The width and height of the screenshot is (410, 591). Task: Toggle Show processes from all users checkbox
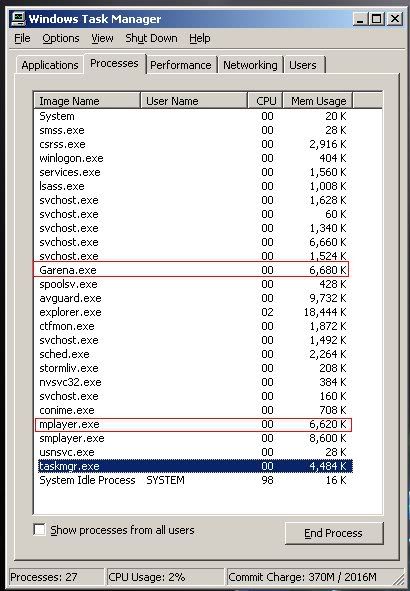(39, 530)
